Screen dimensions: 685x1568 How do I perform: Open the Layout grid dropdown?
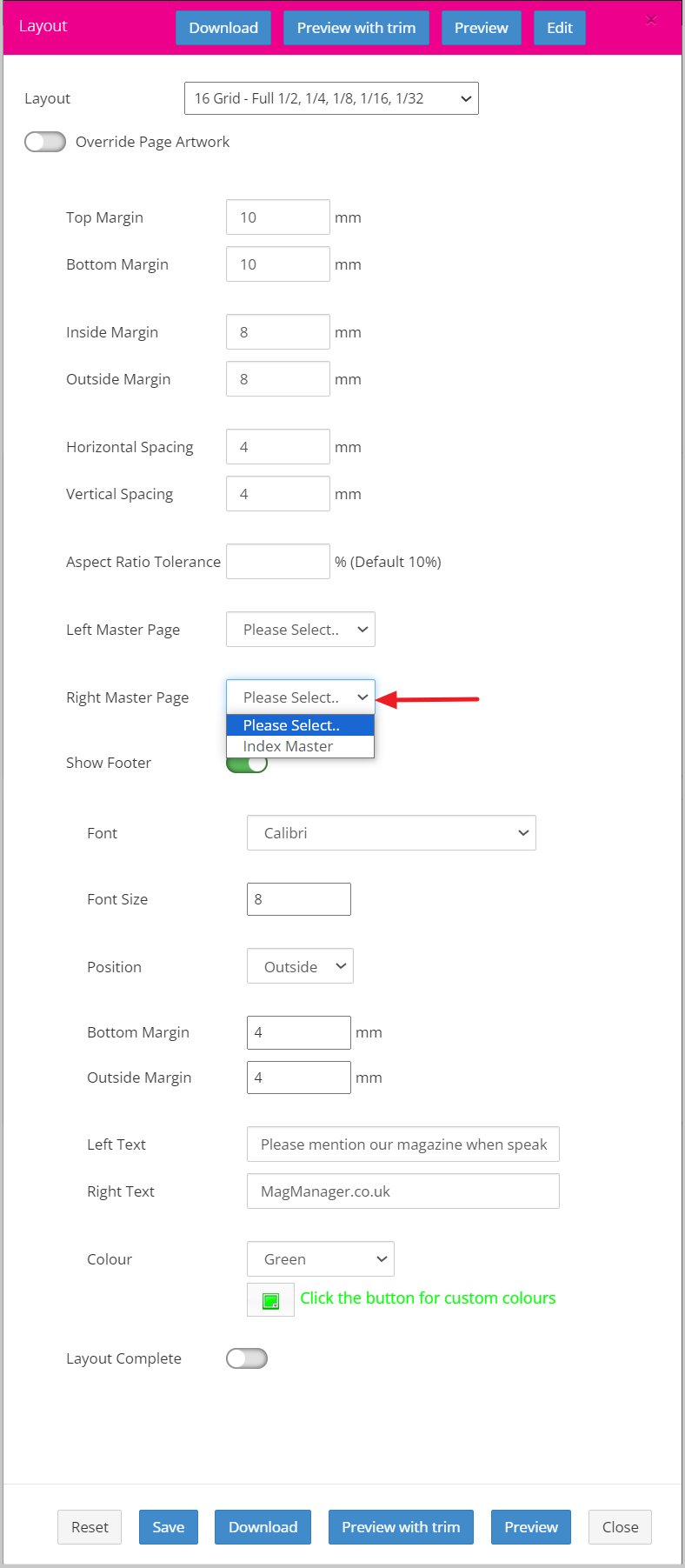tap(331, 98)
